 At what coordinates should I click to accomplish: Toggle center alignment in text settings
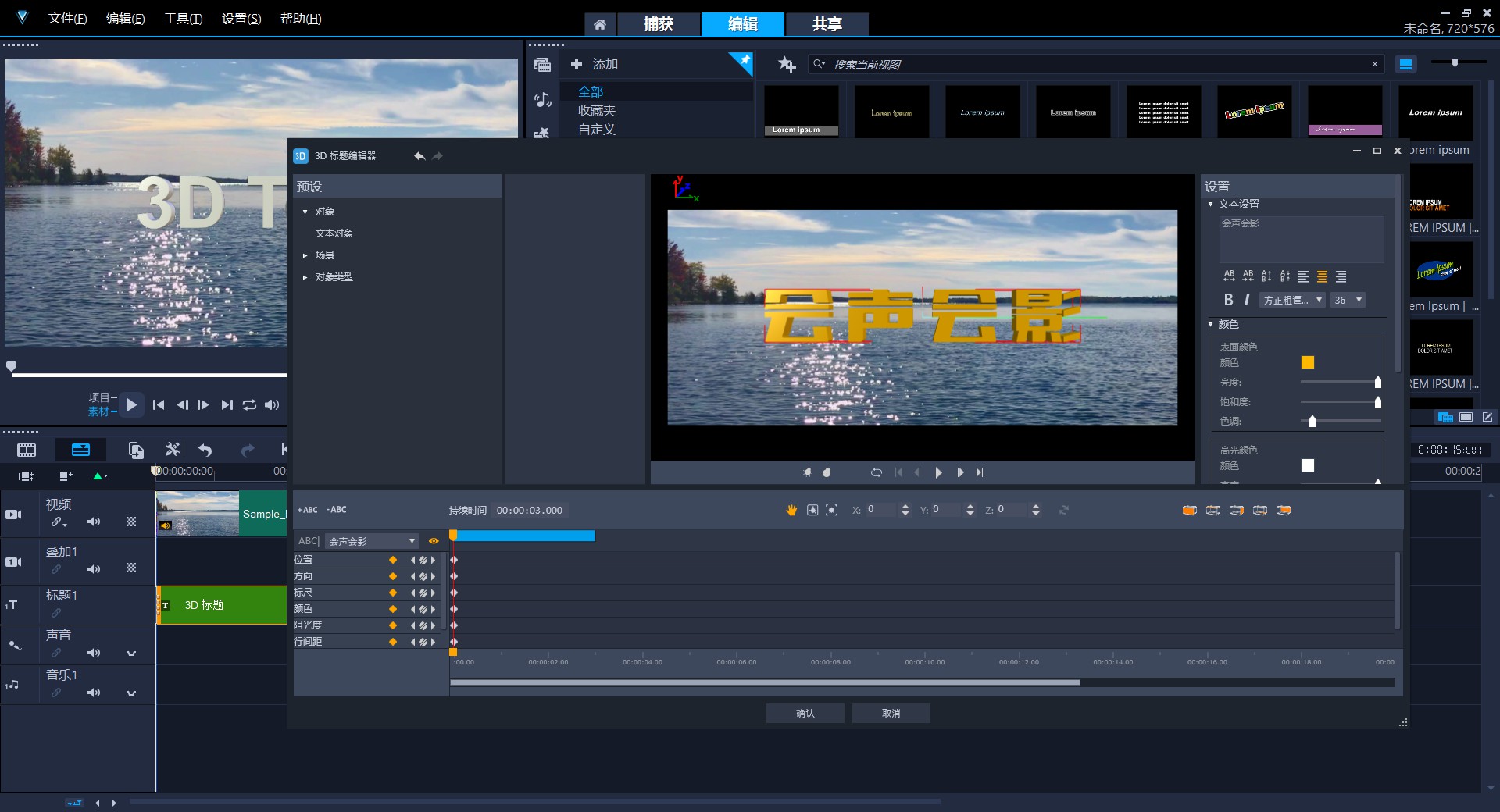(x=1322, y=276)
